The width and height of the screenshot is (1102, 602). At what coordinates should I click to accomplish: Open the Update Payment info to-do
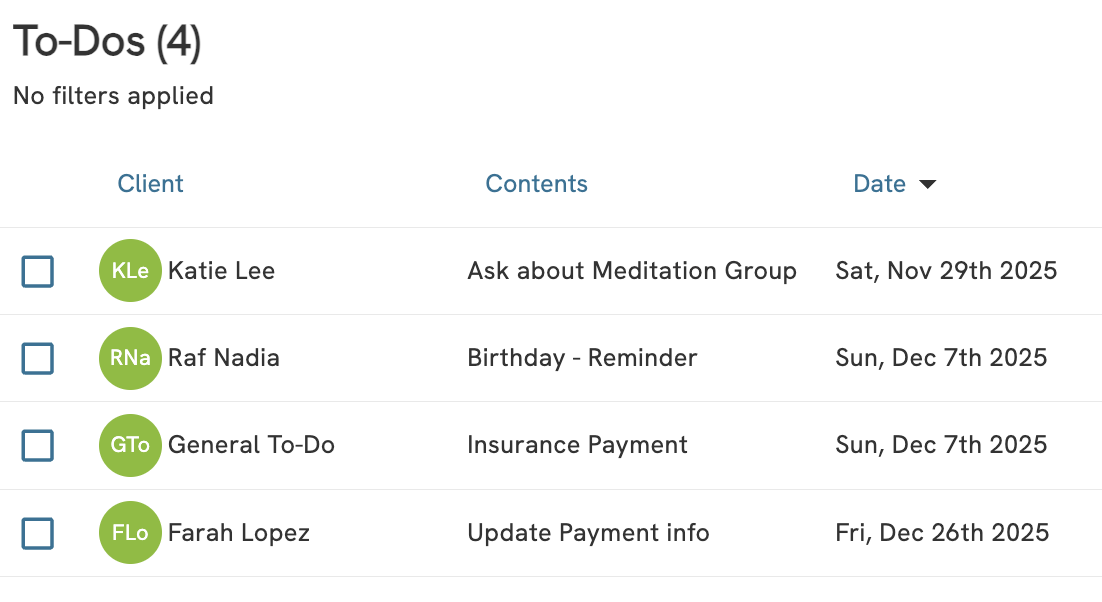[x=588, y=533]
